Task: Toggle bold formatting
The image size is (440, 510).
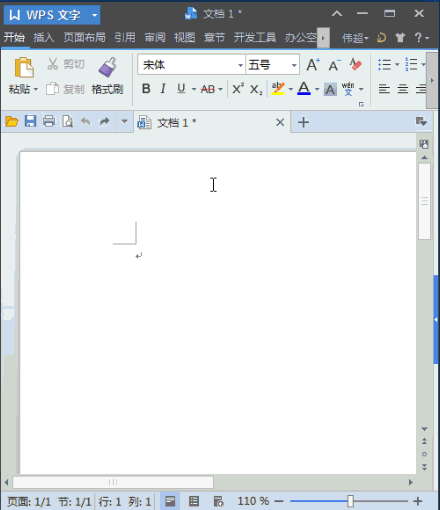Action: click(146, 89)
